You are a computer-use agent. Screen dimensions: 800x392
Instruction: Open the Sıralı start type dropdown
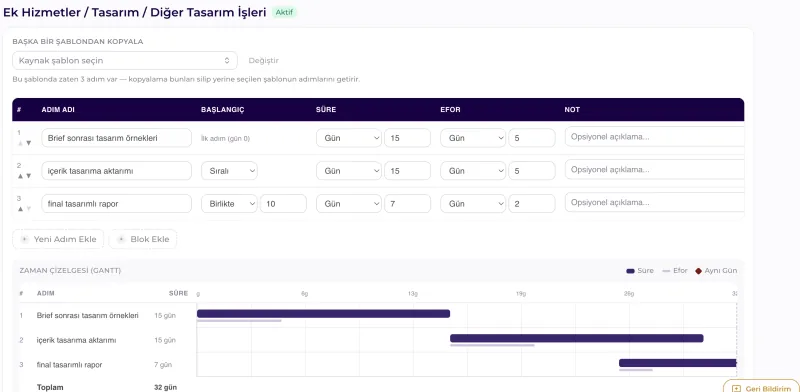click(x=229, y=171)
